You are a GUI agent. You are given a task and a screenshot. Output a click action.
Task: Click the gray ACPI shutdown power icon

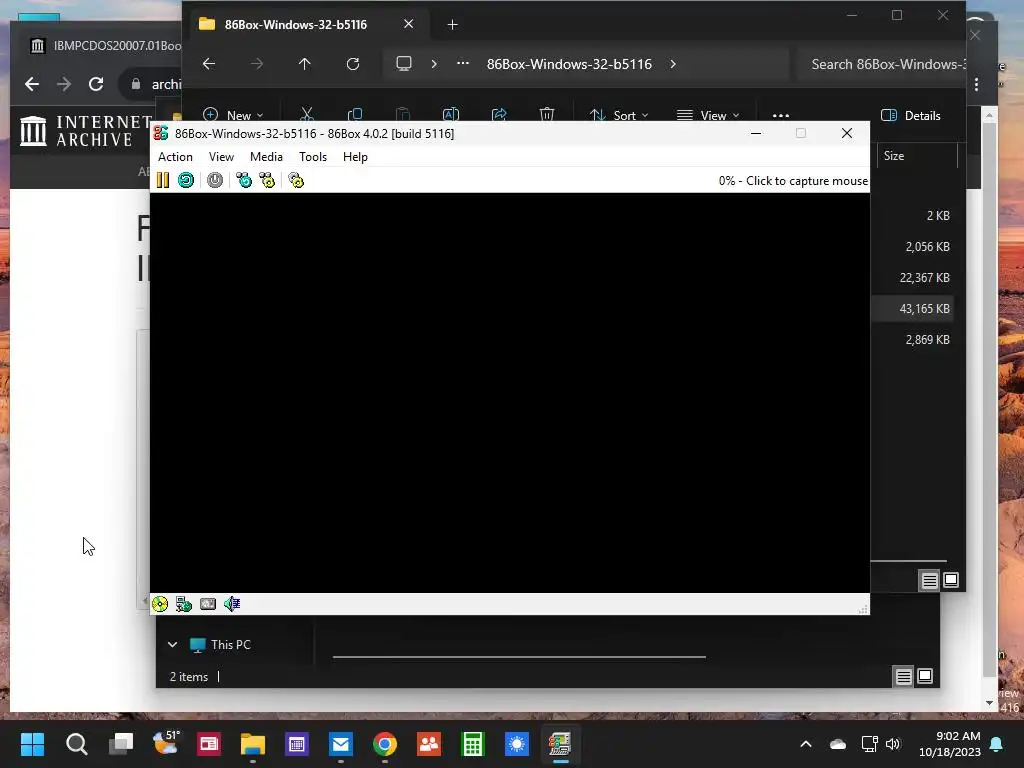[215, 180]
